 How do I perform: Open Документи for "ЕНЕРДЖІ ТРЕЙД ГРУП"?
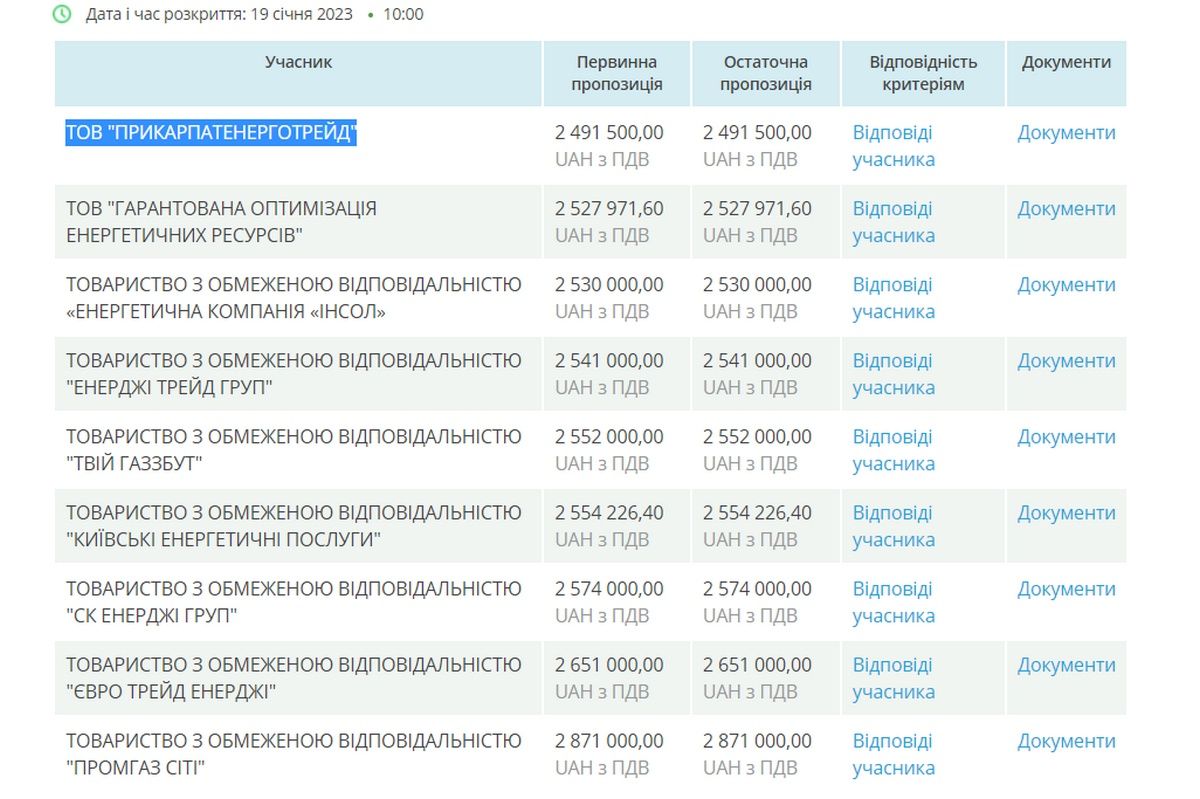(1066, 361)
